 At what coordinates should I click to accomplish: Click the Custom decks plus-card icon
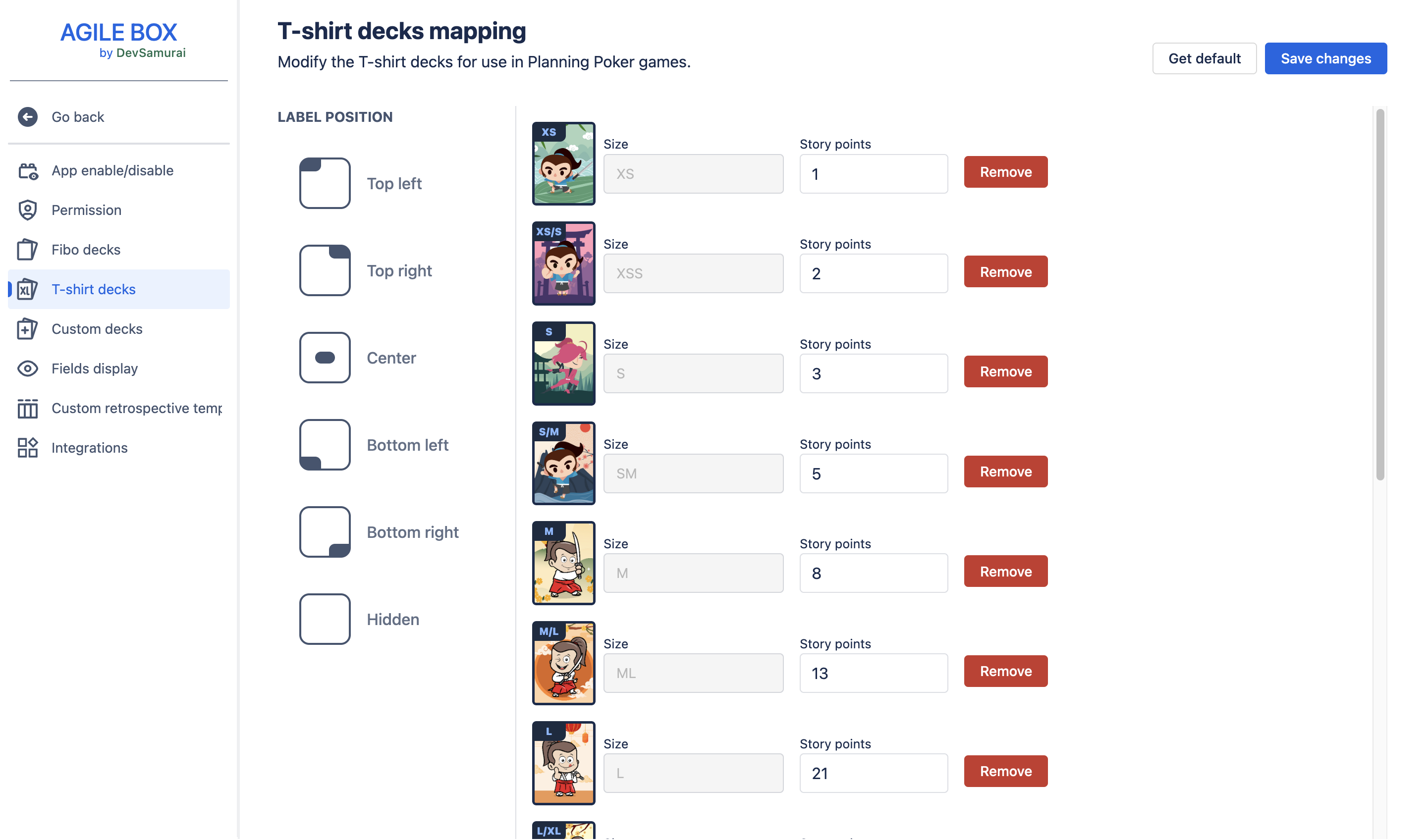27,329
